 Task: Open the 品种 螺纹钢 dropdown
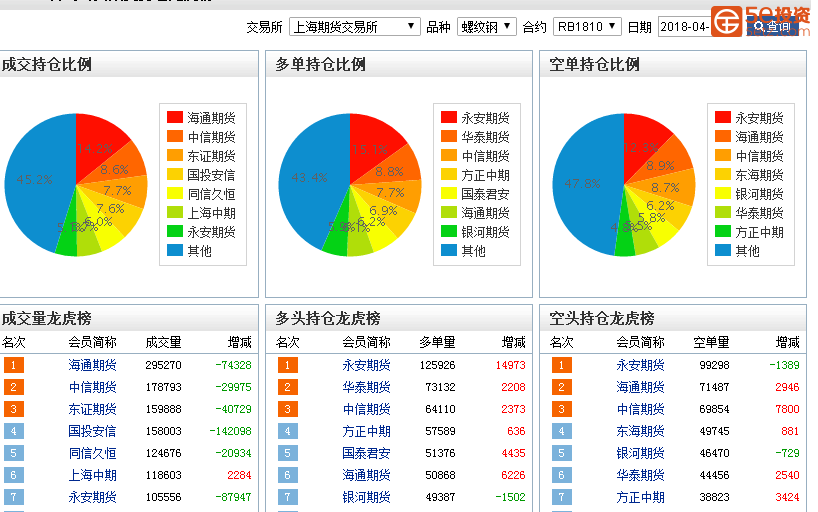tap(487, 27)
